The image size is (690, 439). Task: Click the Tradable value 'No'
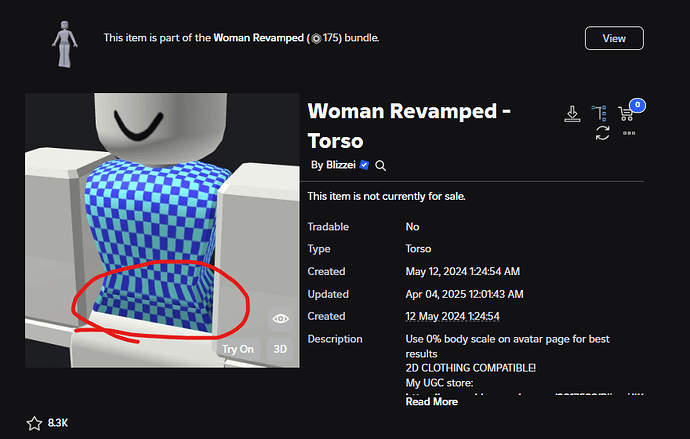click(412, 227)
